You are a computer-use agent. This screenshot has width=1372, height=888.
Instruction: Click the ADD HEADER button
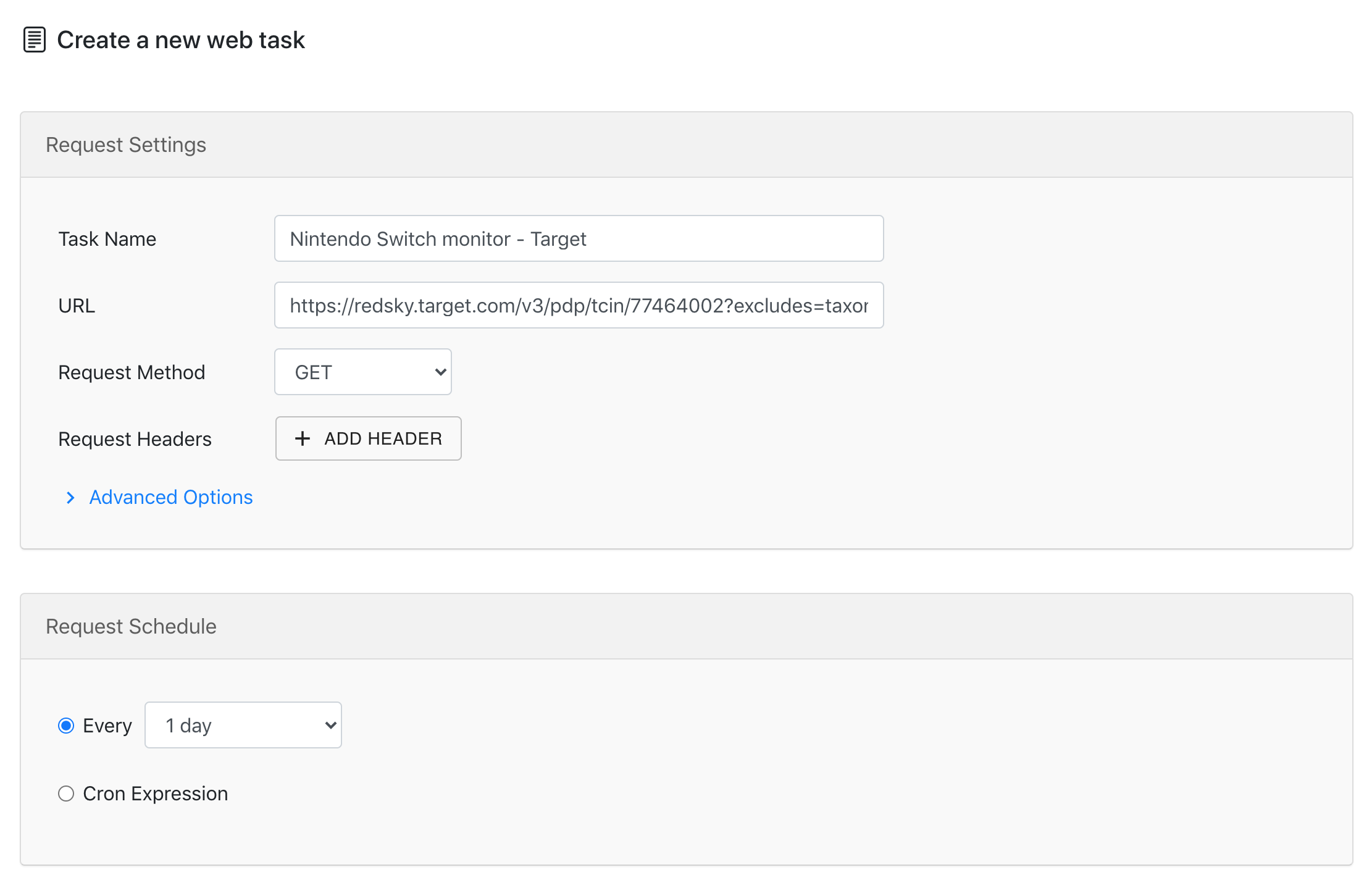click(x=368, y=438)
